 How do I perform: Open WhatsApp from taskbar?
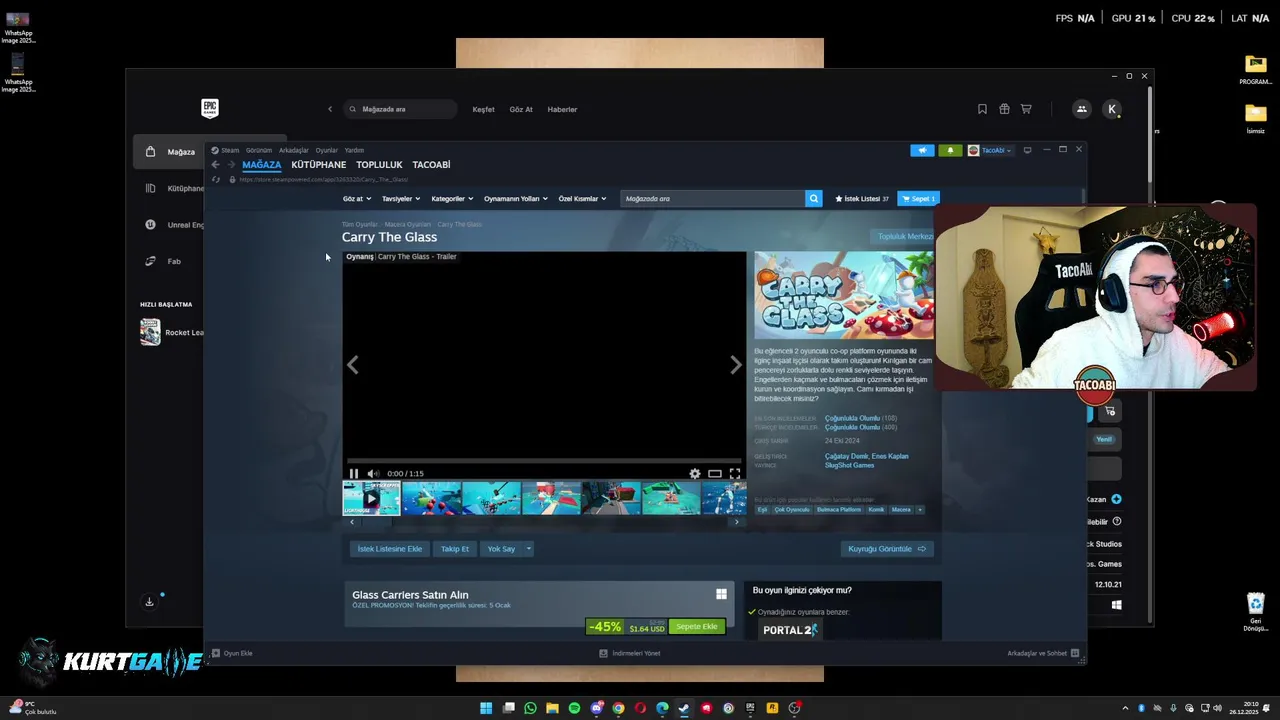point(530,708)
